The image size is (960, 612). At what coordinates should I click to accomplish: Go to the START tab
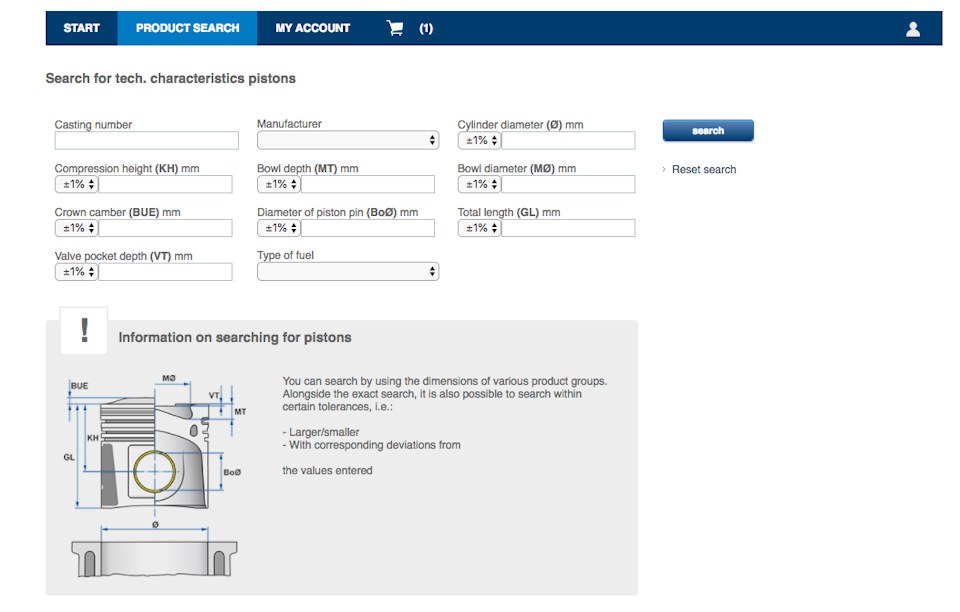point(81,28)
